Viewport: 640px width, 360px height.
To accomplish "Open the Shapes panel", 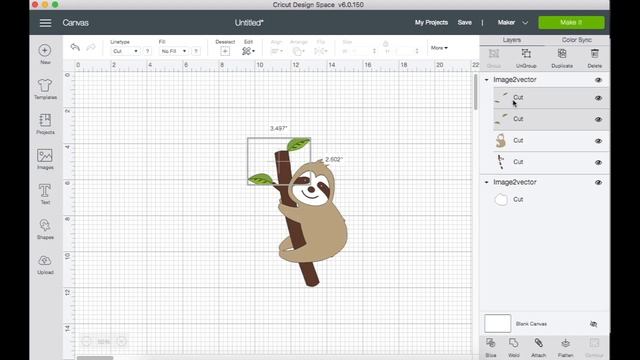I will coord(45,229).
